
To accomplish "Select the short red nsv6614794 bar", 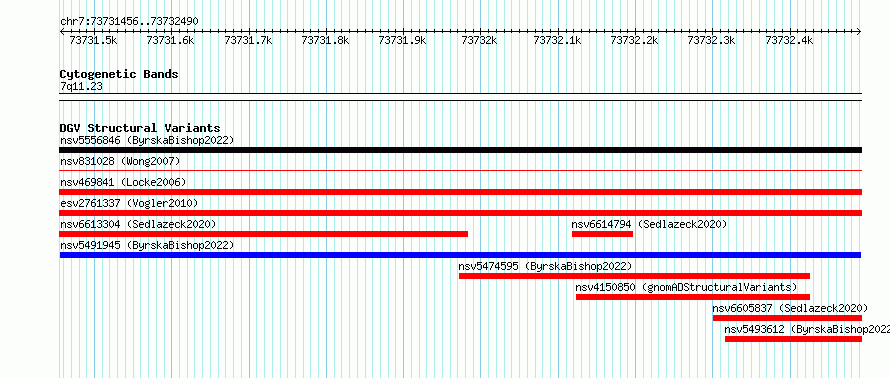I will click(602, 234).
